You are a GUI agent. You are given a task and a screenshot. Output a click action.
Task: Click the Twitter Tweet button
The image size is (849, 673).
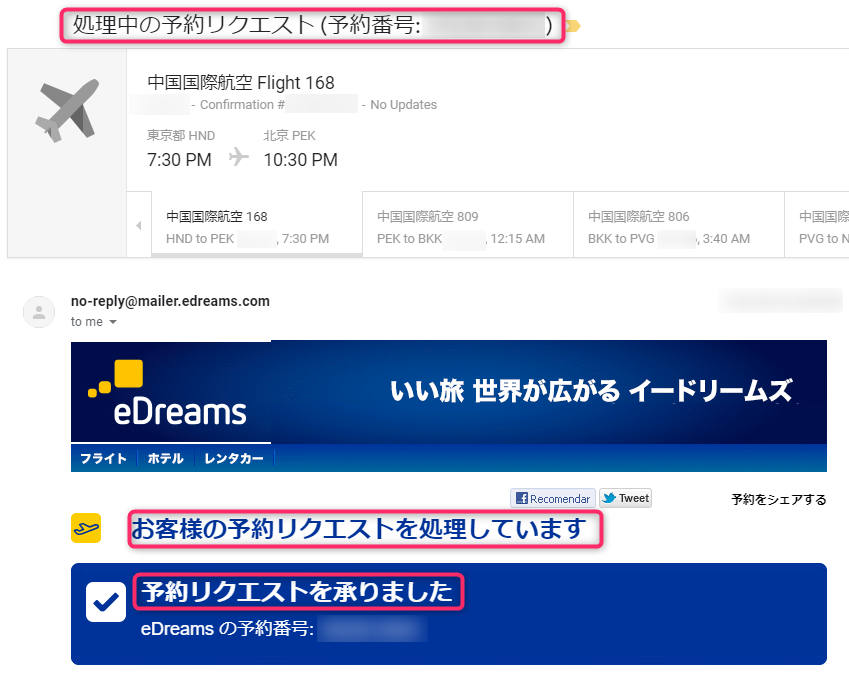tap(625, 498)
